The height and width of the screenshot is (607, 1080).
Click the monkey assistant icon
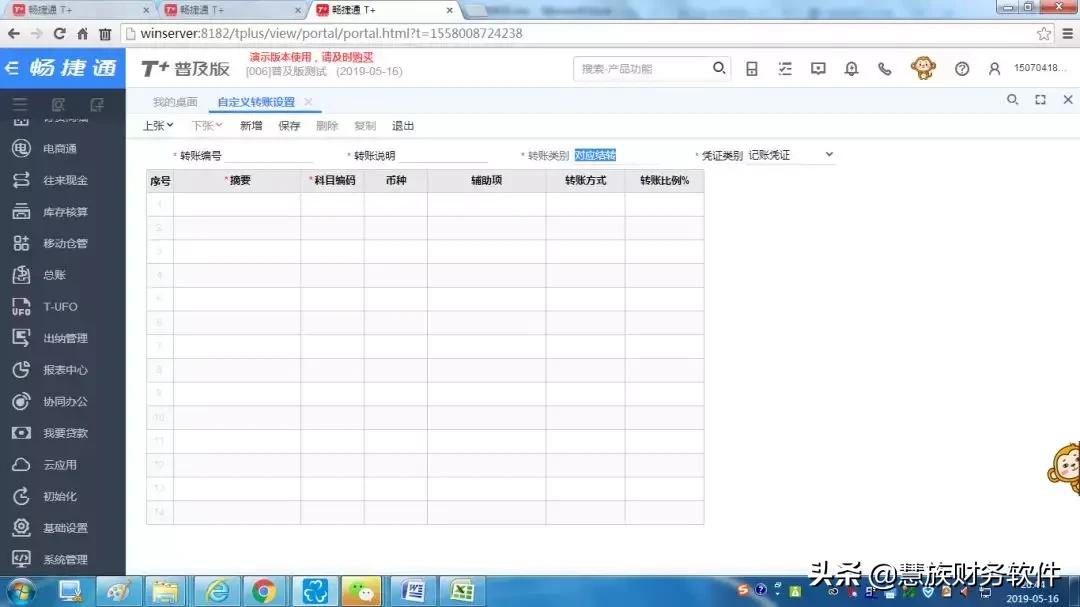tap(922, 68)
